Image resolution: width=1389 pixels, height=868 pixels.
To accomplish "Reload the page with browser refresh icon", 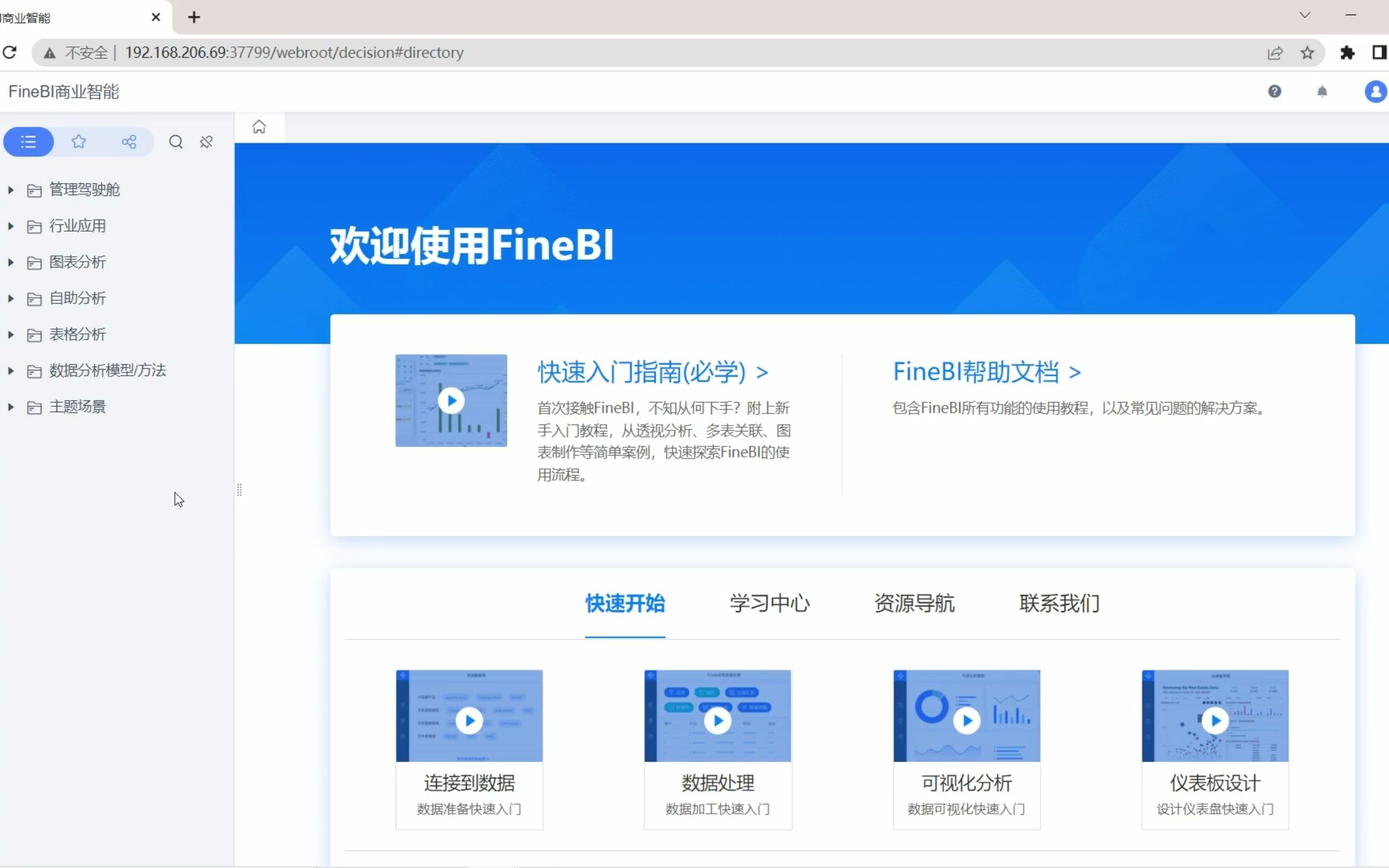I will pos(10,52).
